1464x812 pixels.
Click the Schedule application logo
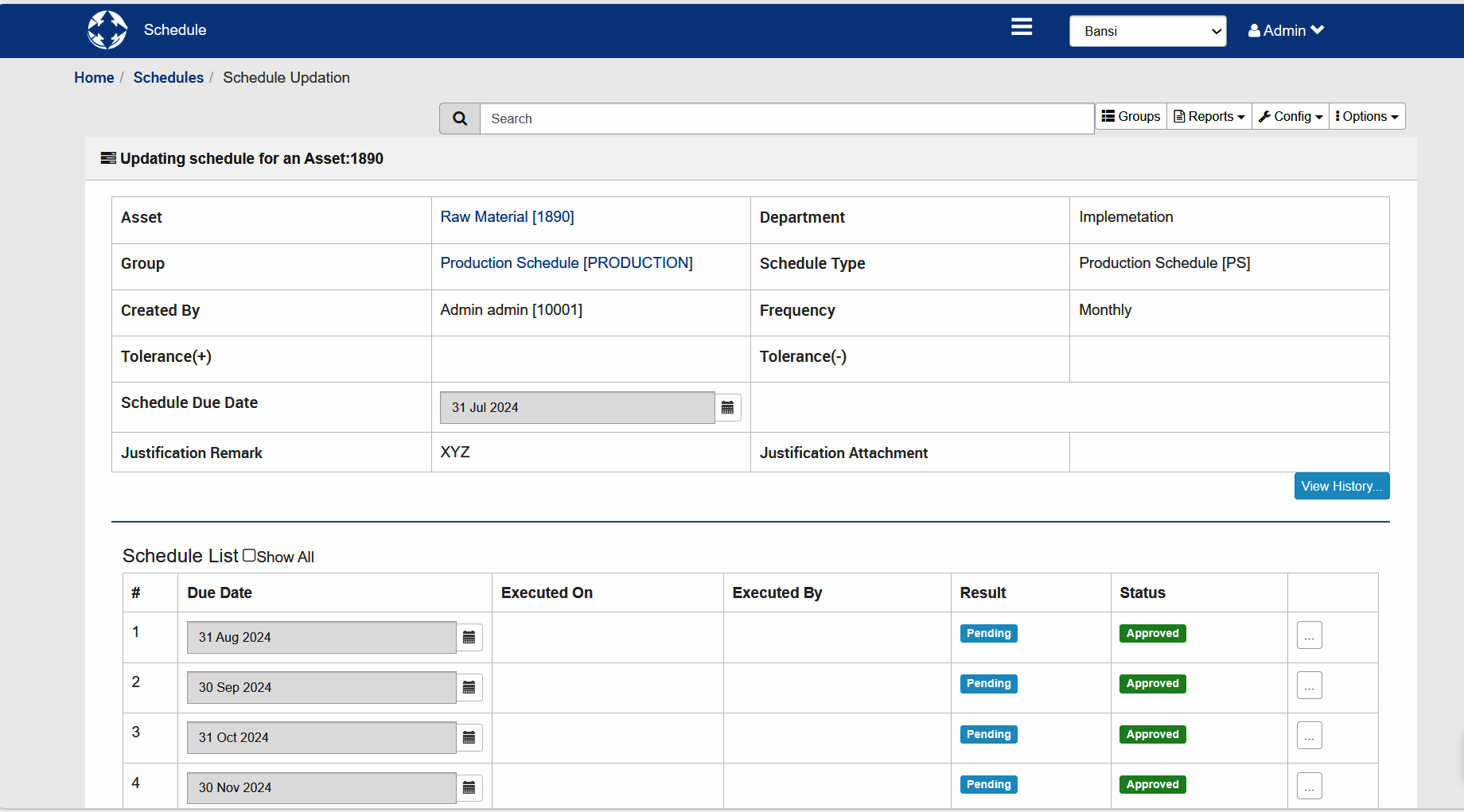(107, 29)
